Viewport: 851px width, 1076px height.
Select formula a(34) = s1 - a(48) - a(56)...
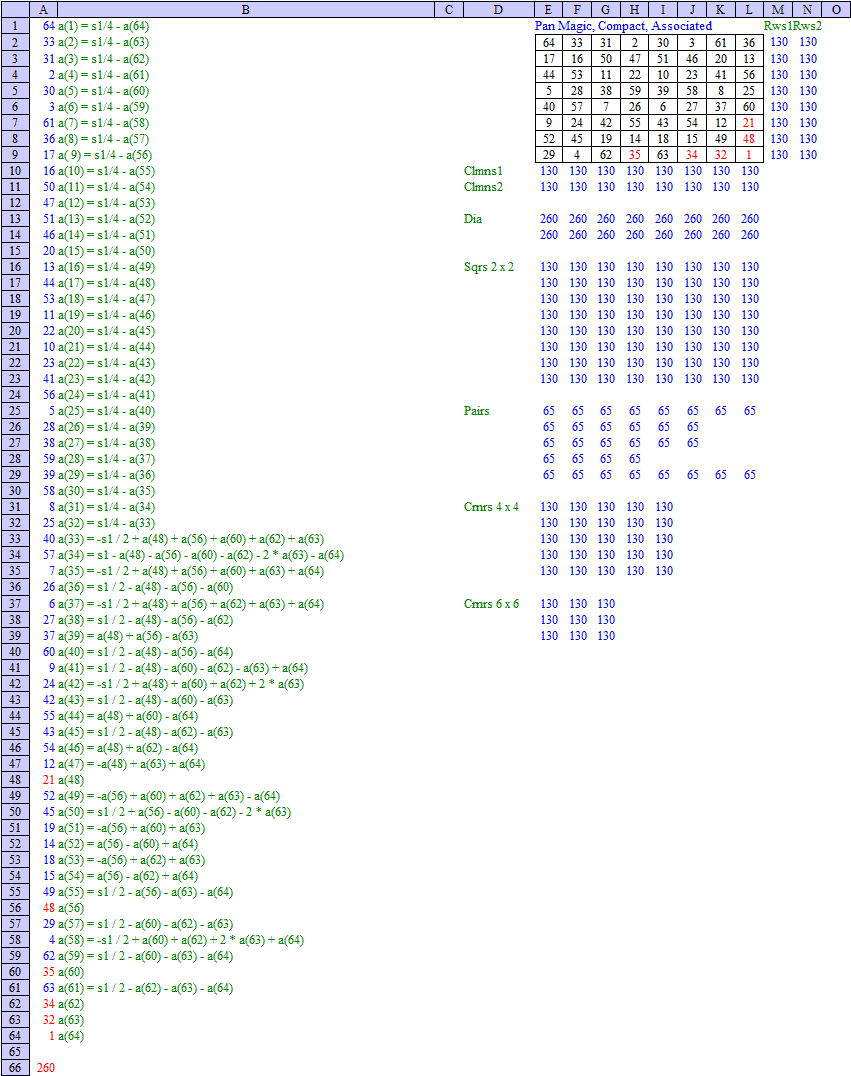(201, 555)
